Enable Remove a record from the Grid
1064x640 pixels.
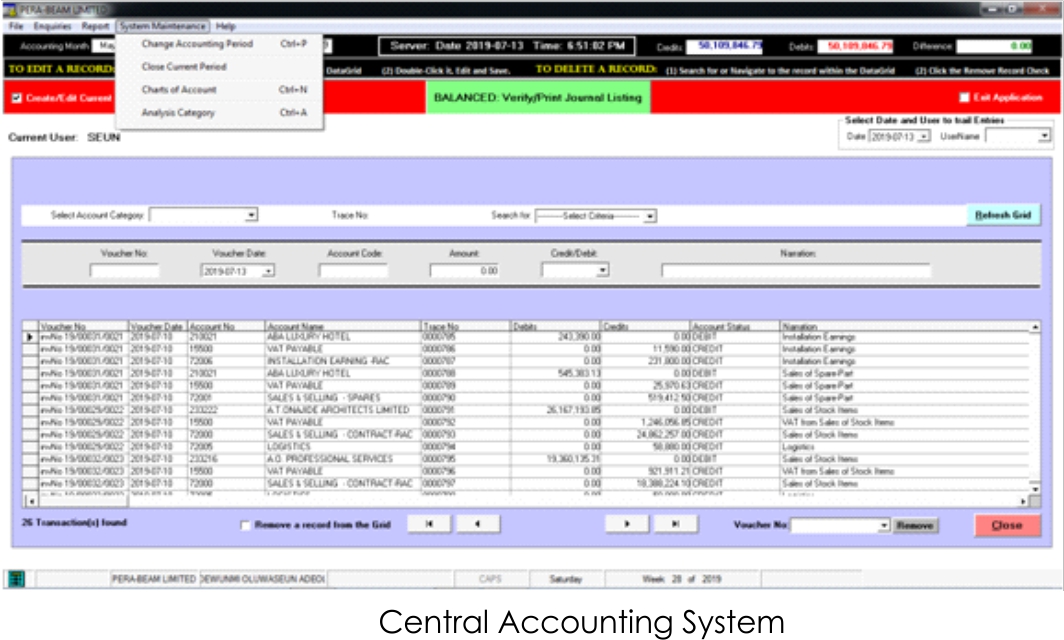(x=246, y=526)
